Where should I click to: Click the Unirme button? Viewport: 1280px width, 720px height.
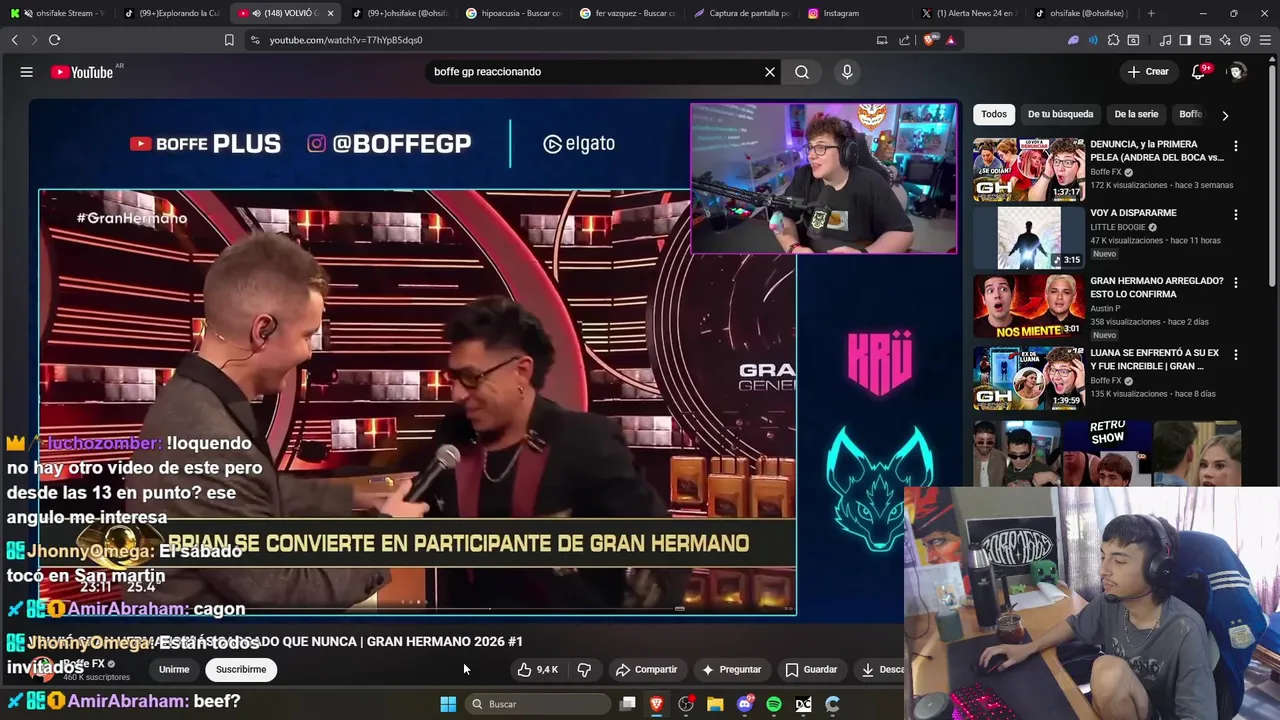pyautogui.click(x=174, y=669)
